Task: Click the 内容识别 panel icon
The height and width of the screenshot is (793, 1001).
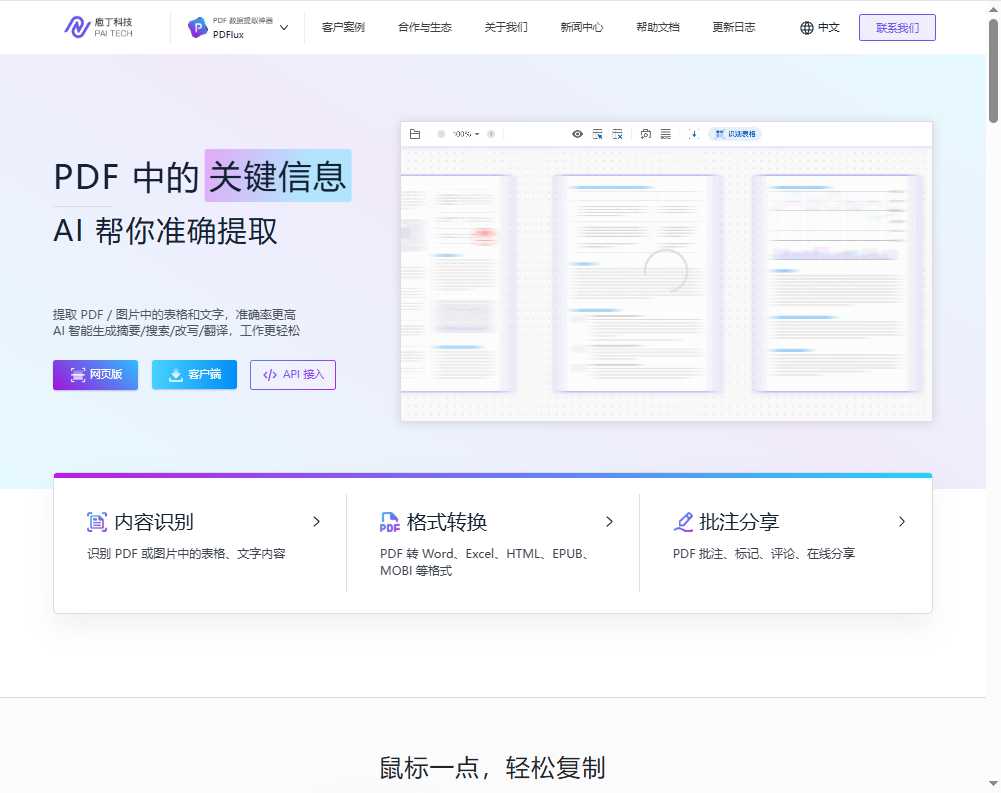Action: point(95,521)
